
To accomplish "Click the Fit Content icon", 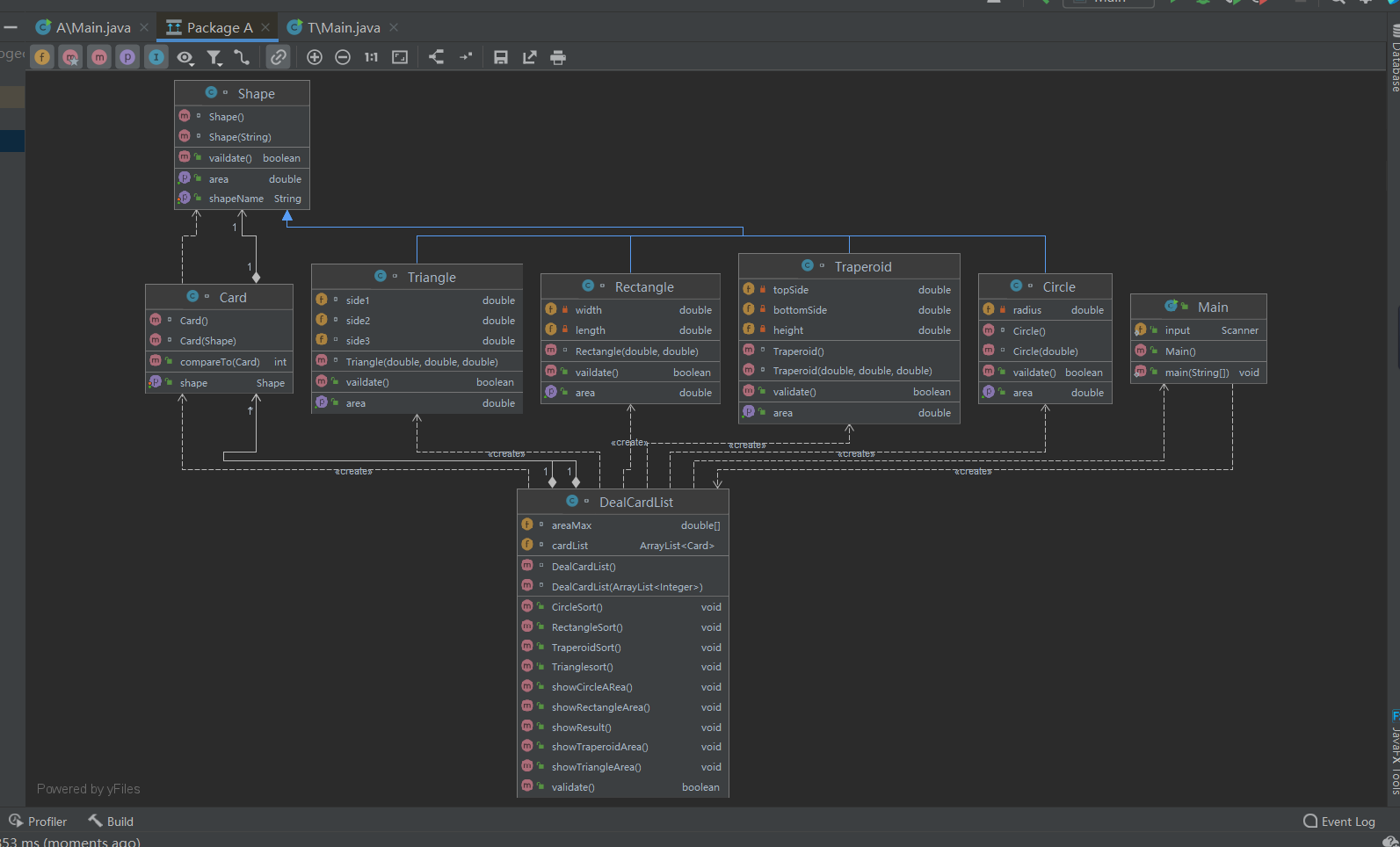I will point(400,58).
